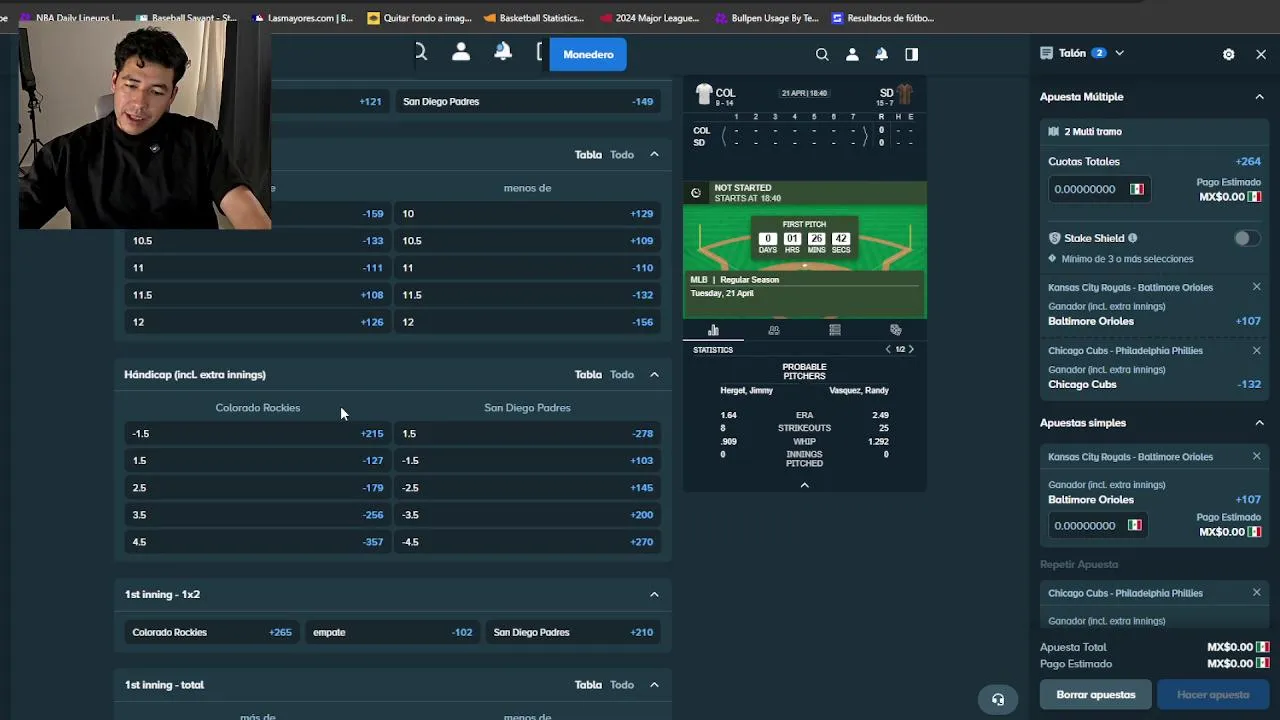Screen dimensions: 1280x720
Task: Open Resultados de fútbo... bookmark
Action: [x=882, y=18]
